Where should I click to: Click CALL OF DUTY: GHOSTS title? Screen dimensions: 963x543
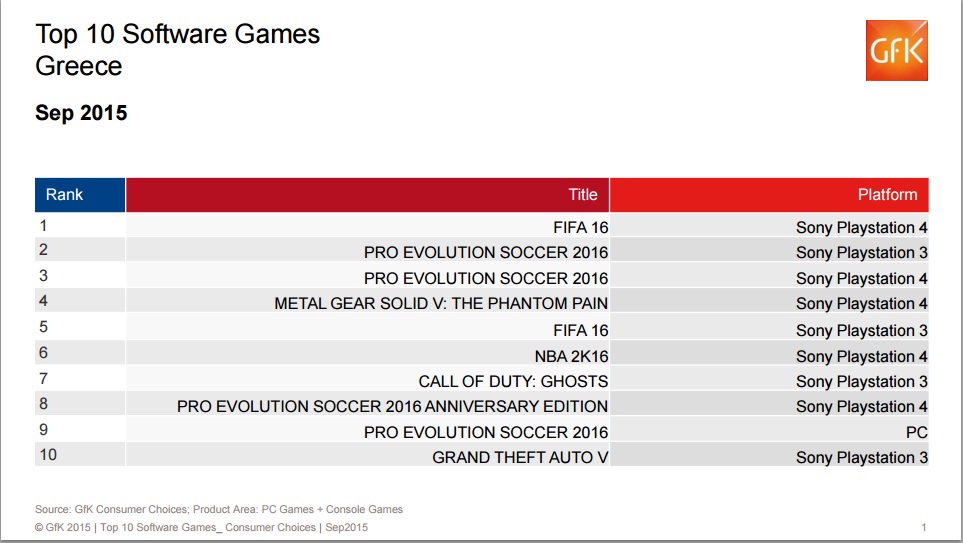513,381
